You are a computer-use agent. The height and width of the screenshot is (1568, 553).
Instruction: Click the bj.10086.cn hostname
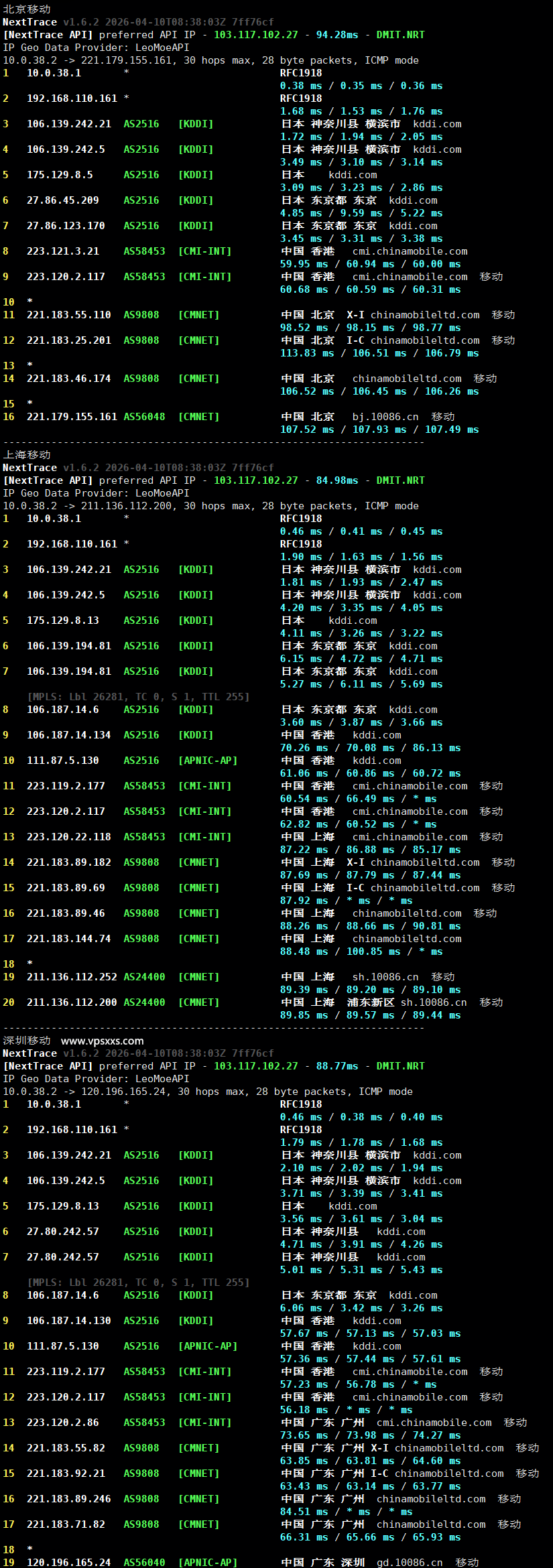click(x=385, y=417)
